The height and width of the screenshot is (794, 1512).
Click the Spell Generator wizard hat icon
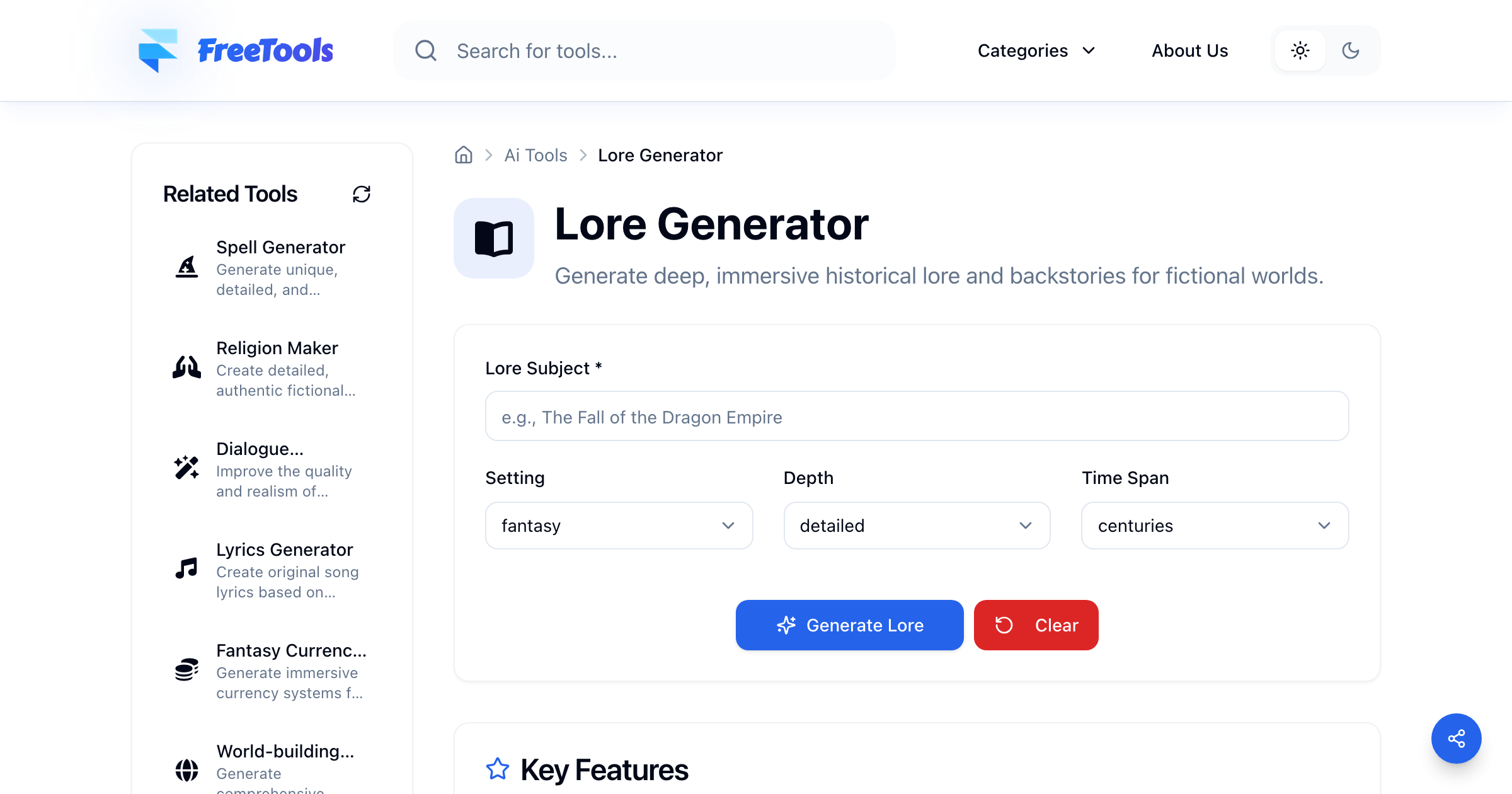click(186, 267)
